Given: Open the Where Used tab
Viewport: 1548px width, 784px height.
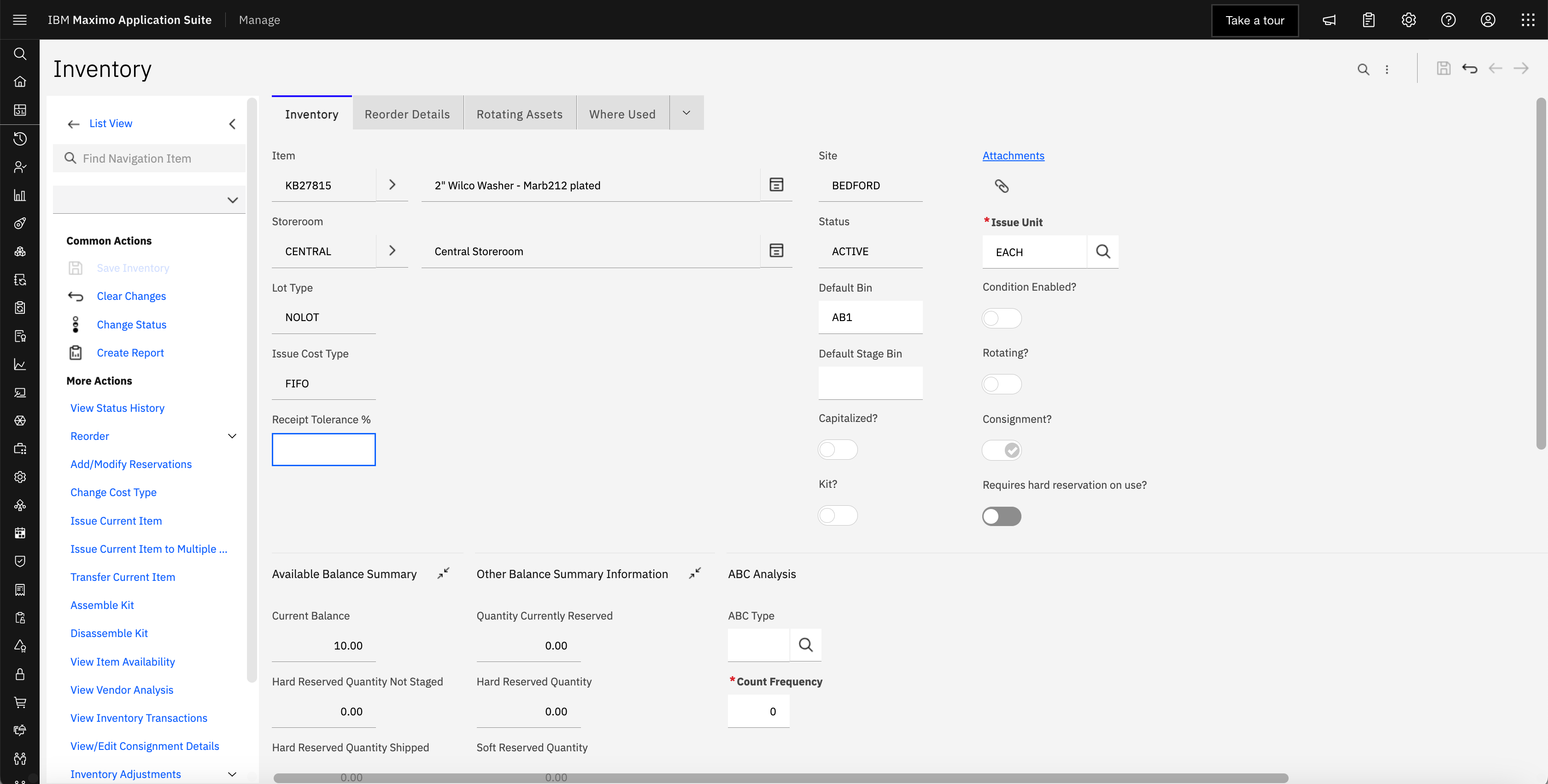Looking at the screenshot, I should point(622,113).
